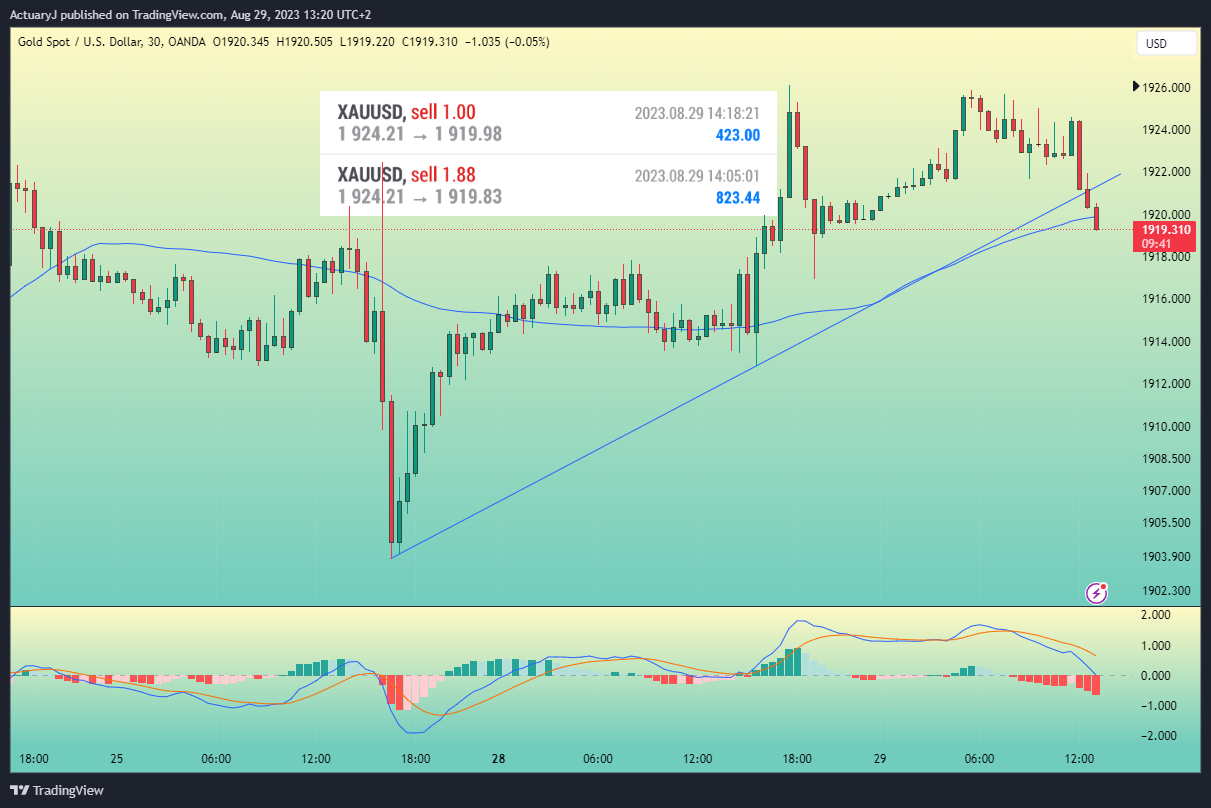Click the profit value 423.00
This screenshot has height=808, width=1211.
(x=738, y=135)
